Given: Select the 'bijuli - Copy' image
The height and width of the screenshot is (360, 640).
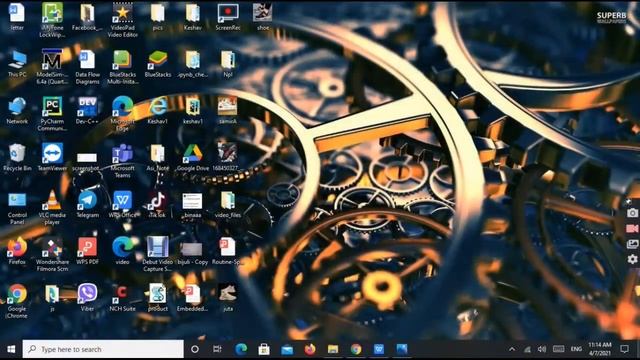Looking at the screenshot, I should pyautogui.click(x=192, y=253).
